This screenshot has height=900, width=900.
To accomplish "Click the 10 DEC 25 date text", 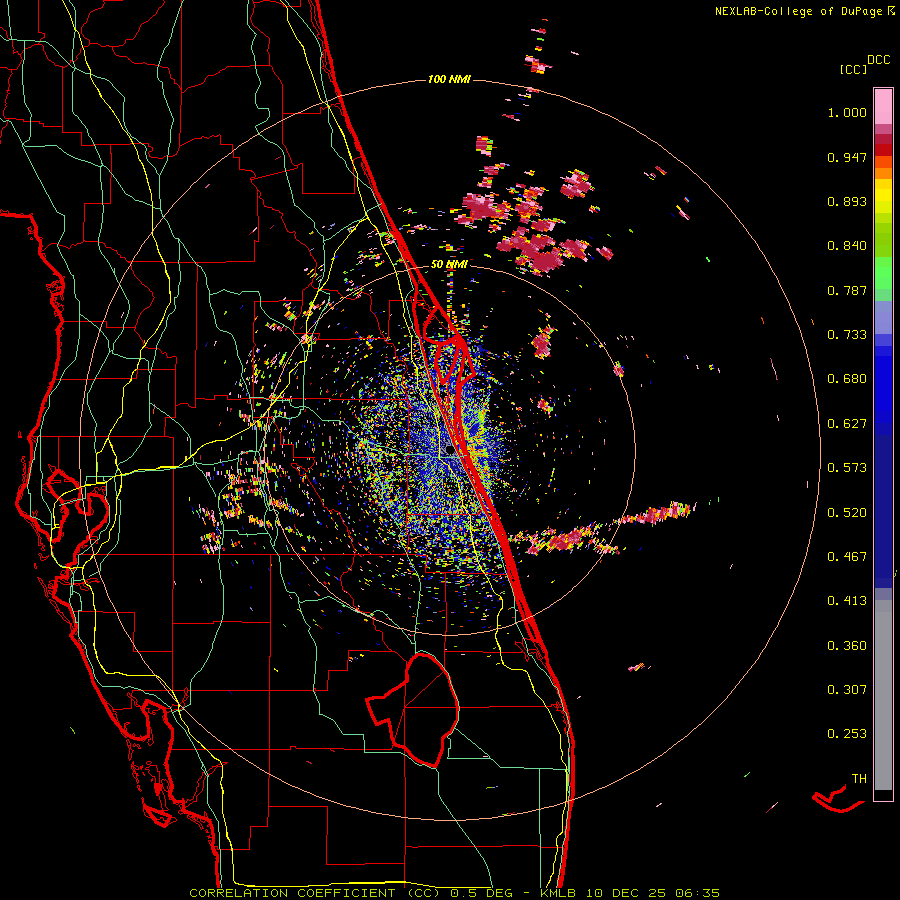I will [627, 893].
